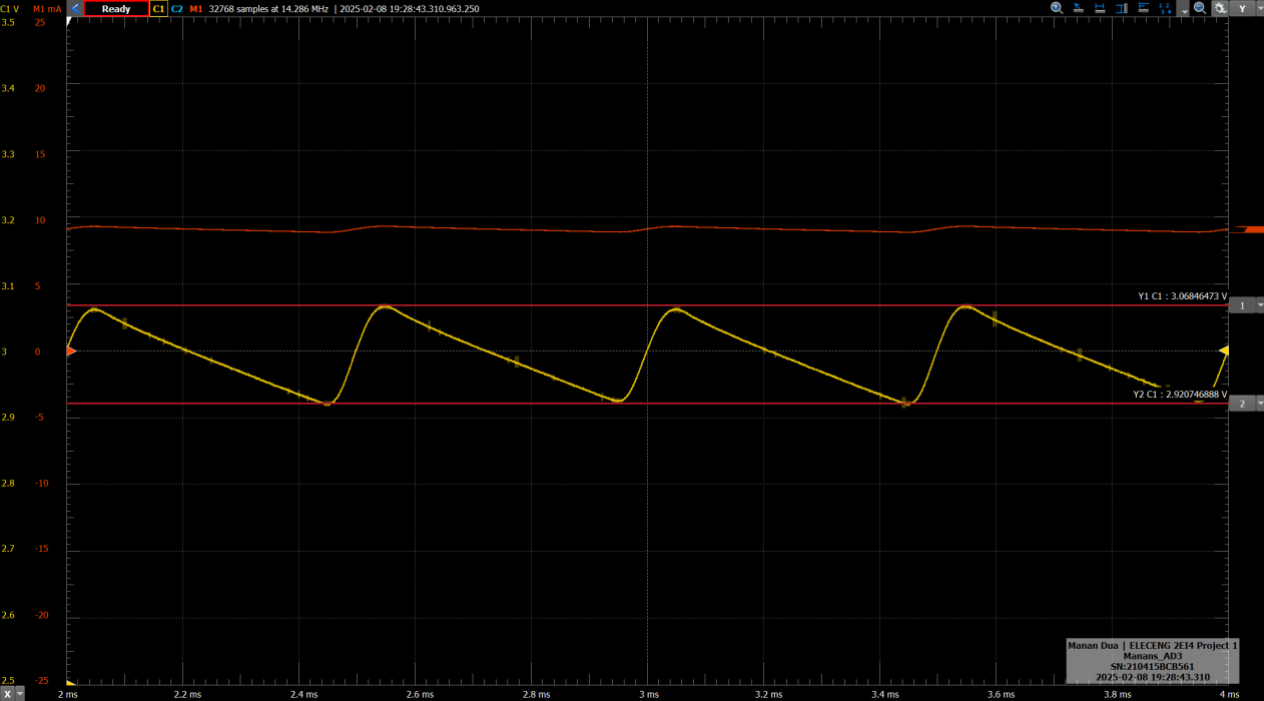Toggle math channel M1 visibility

(x=194, y=8)
